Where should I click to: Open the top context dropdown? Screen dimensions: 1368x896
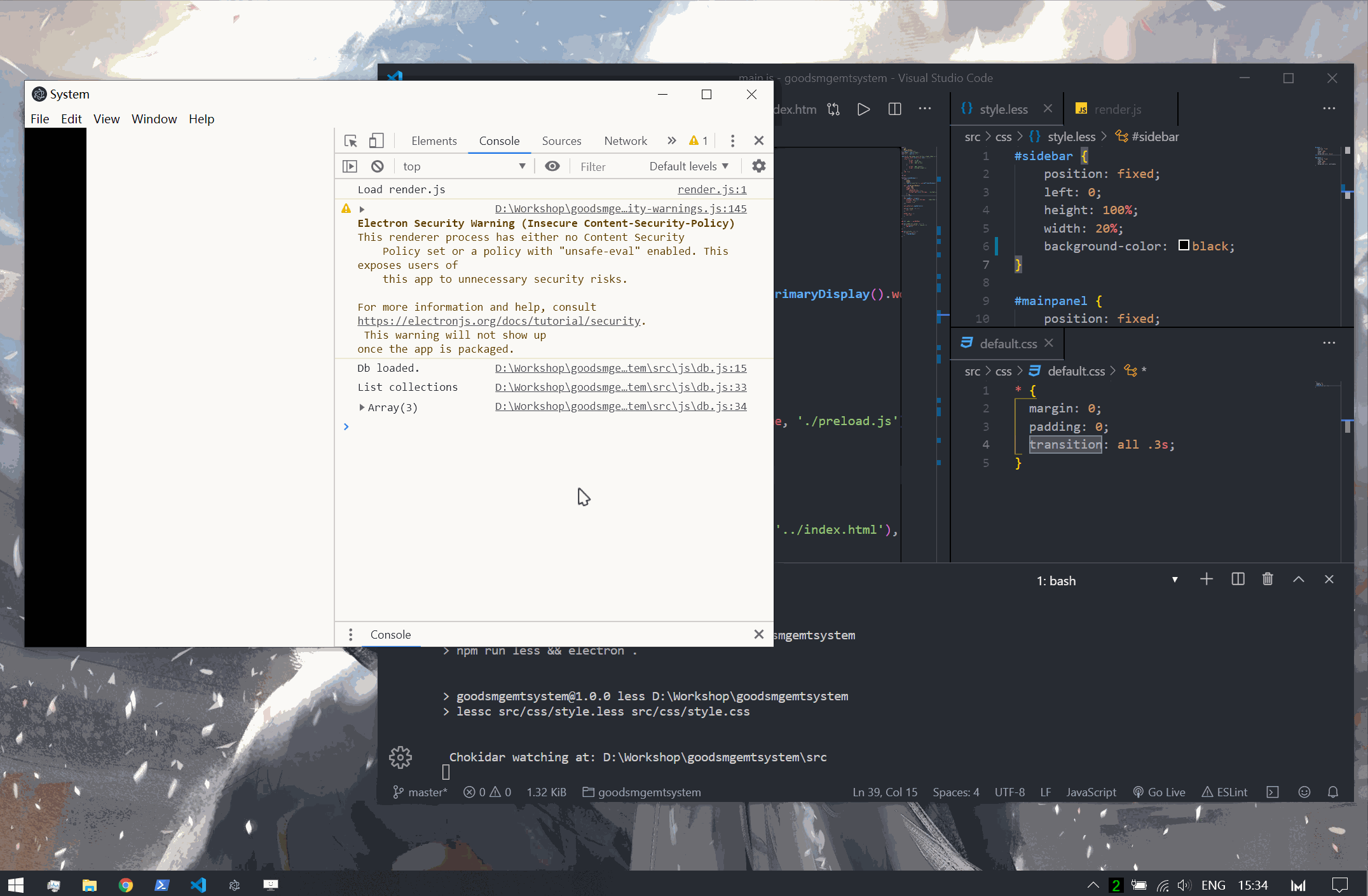[x=464, y=166]
